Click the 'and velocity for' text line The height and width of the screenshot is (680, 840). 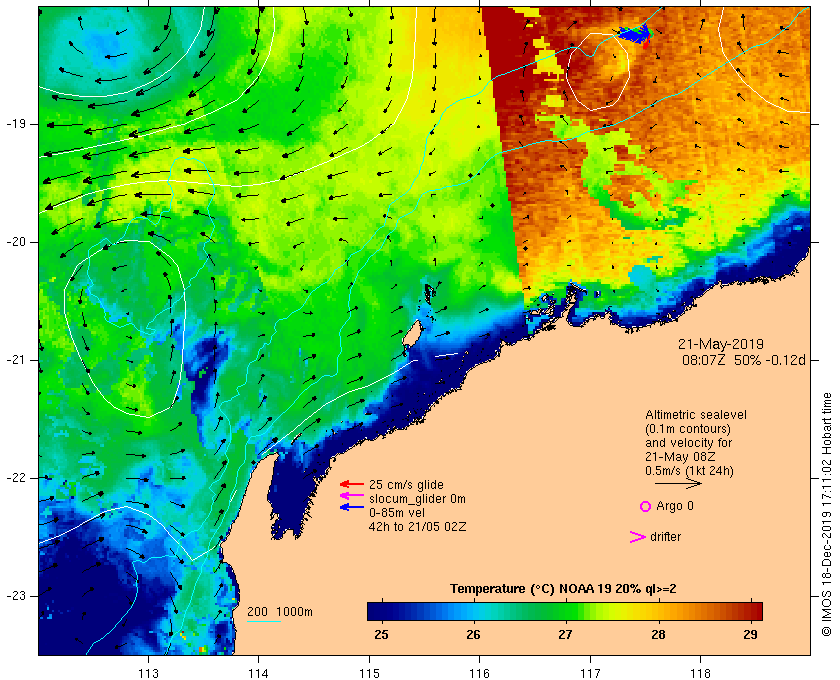[x=688, y=443]
